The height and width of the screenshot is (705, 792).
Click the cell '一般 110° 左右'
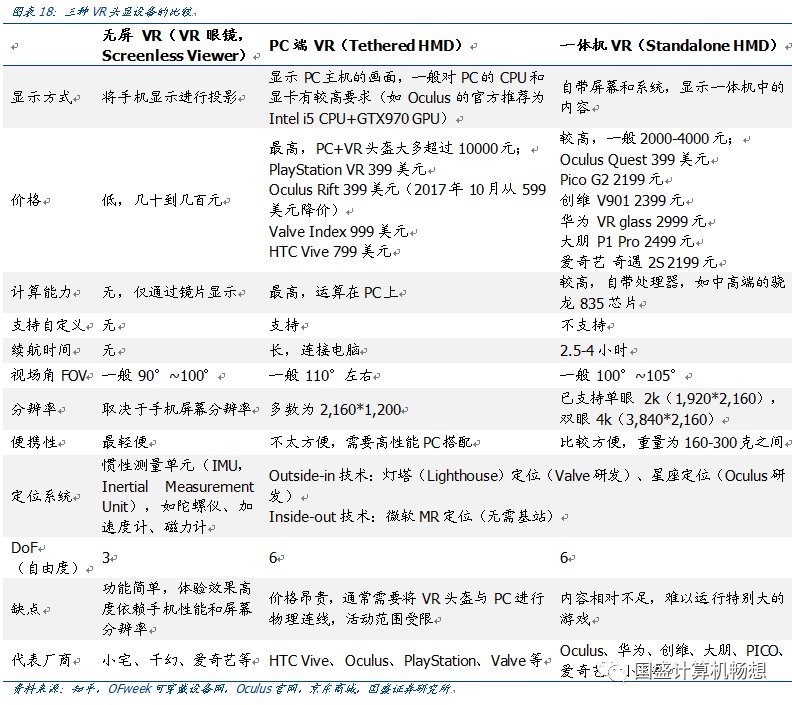click(321, 376)
